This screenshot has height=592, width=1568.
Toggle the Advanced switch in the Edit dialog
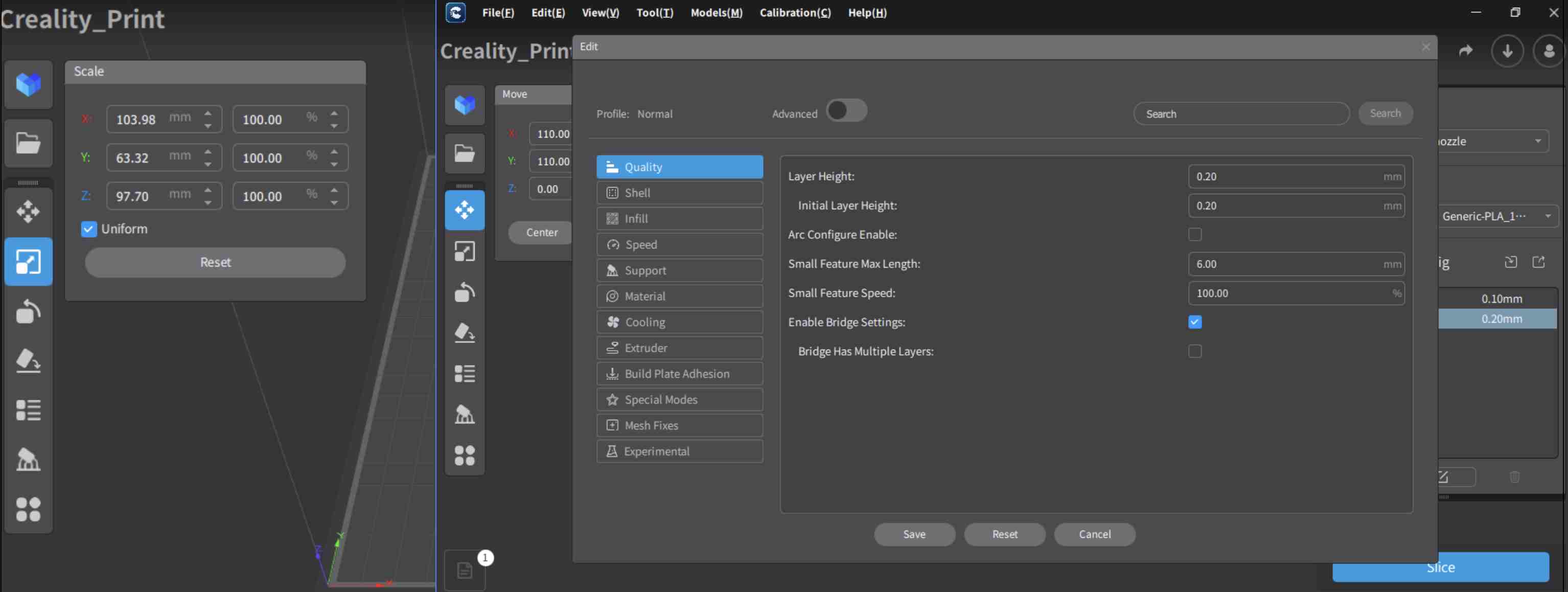click(846, 111)
